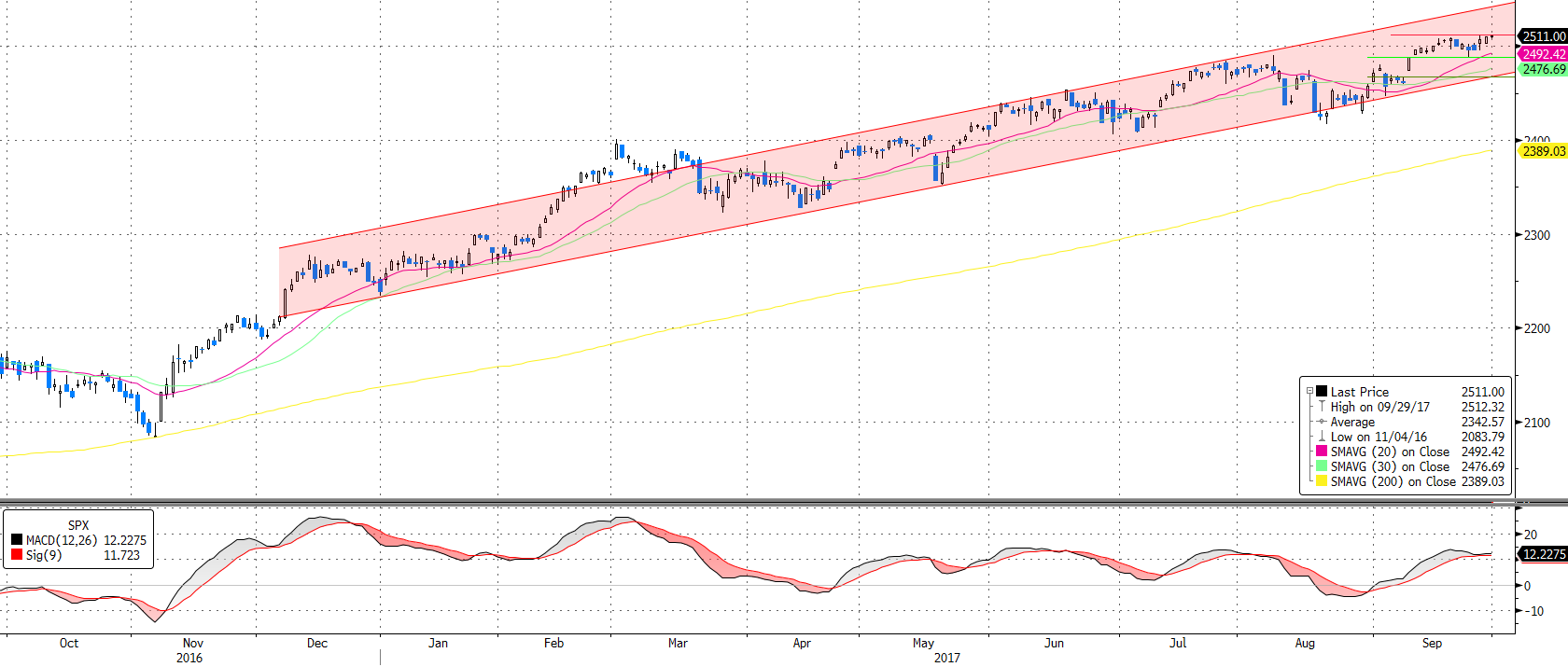
Task: Click the 2083.79 low value in legend
Action: coord(1483,437)
